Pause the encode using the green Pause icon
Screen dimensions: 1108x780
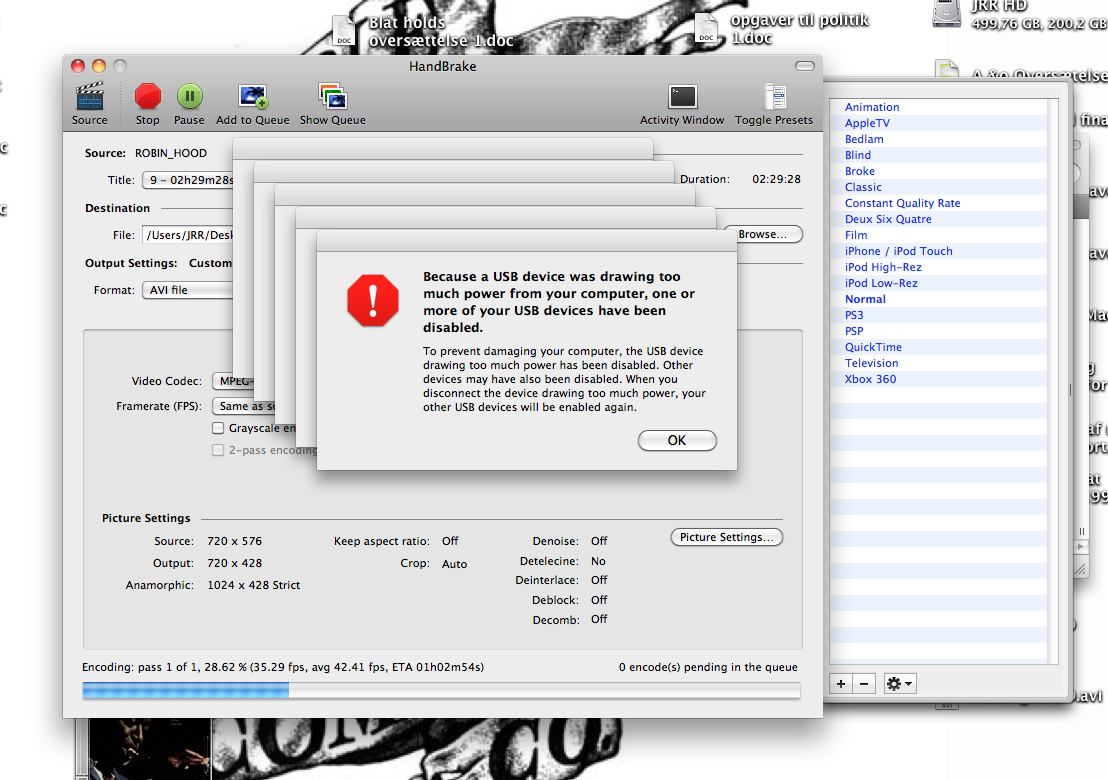tap(189, 96)
